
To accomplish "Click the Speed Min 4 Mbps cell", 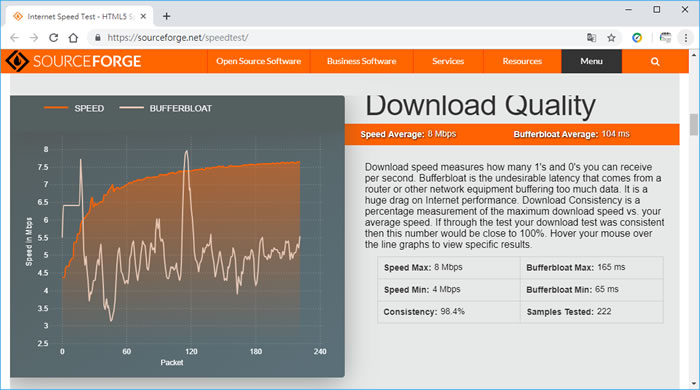I will 449,290.
